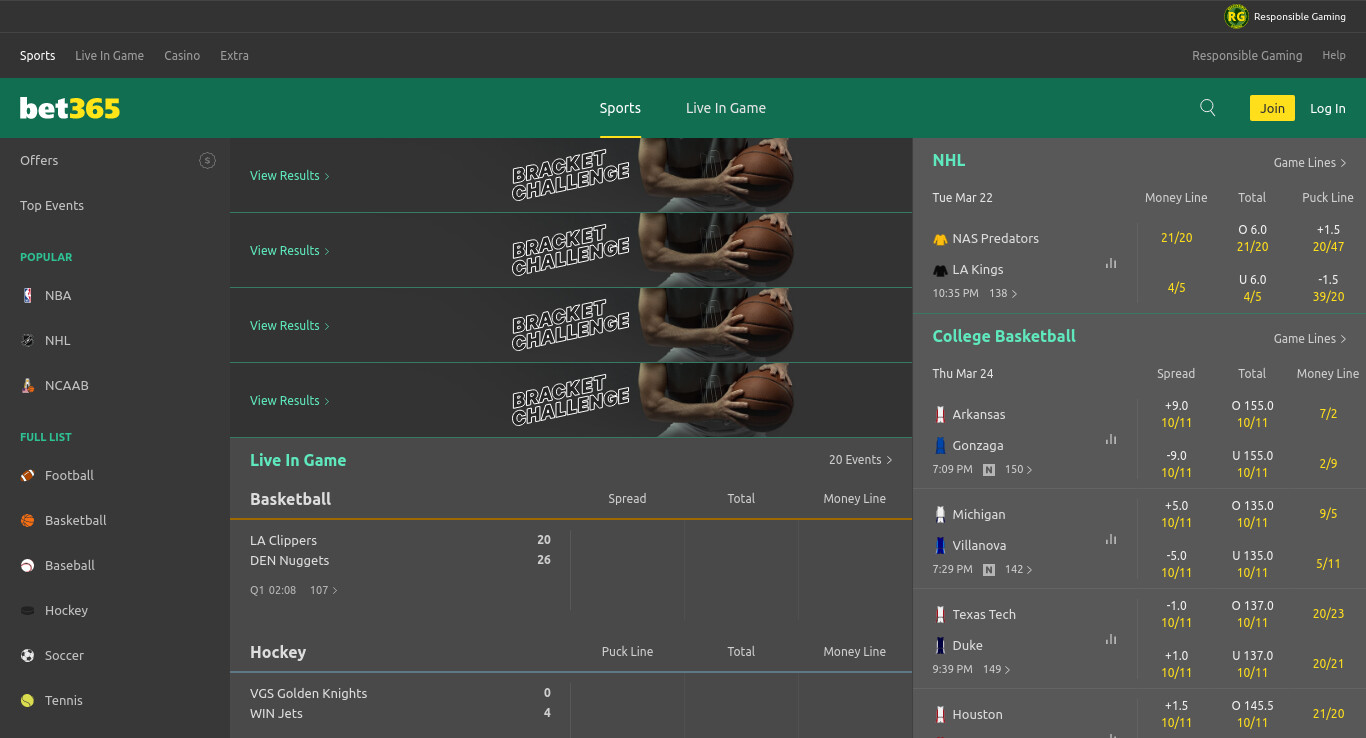Click the NBA icon in the sidebar
The image size is (1366, 738).
click(27, 295)
